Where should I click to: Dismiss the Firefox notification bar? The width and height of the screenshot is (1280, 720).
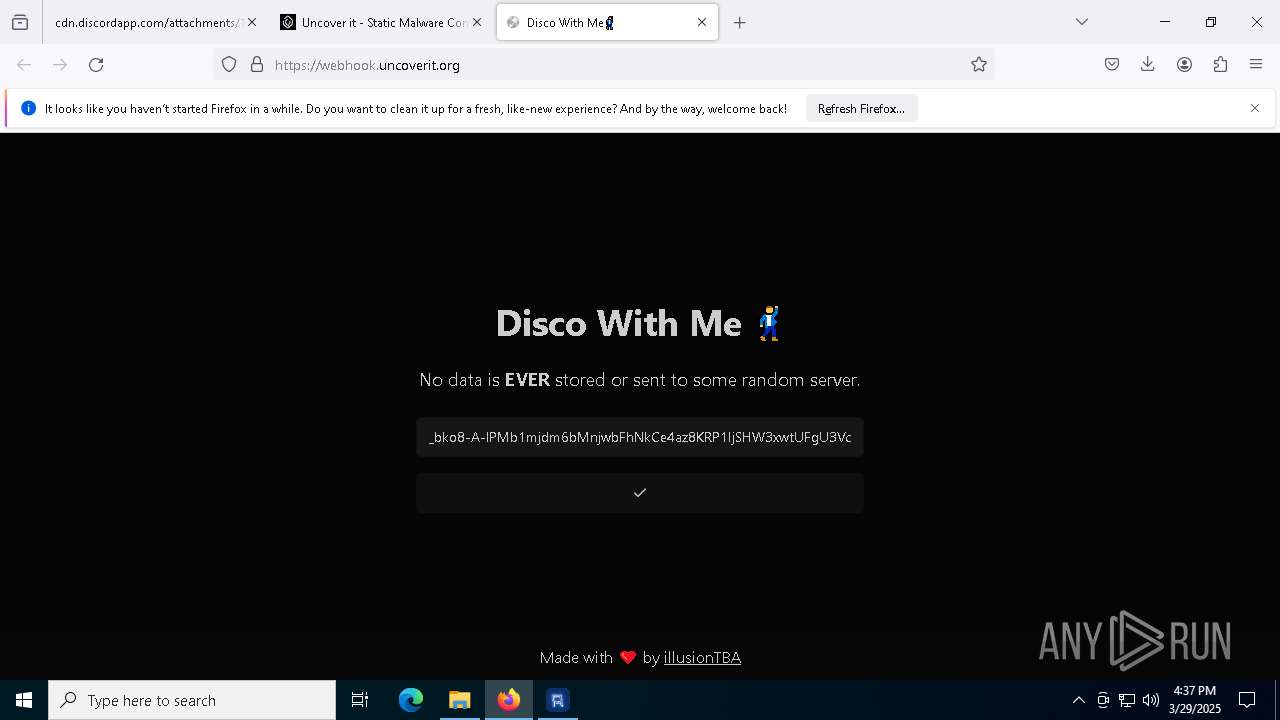(x=1255, y=108)
